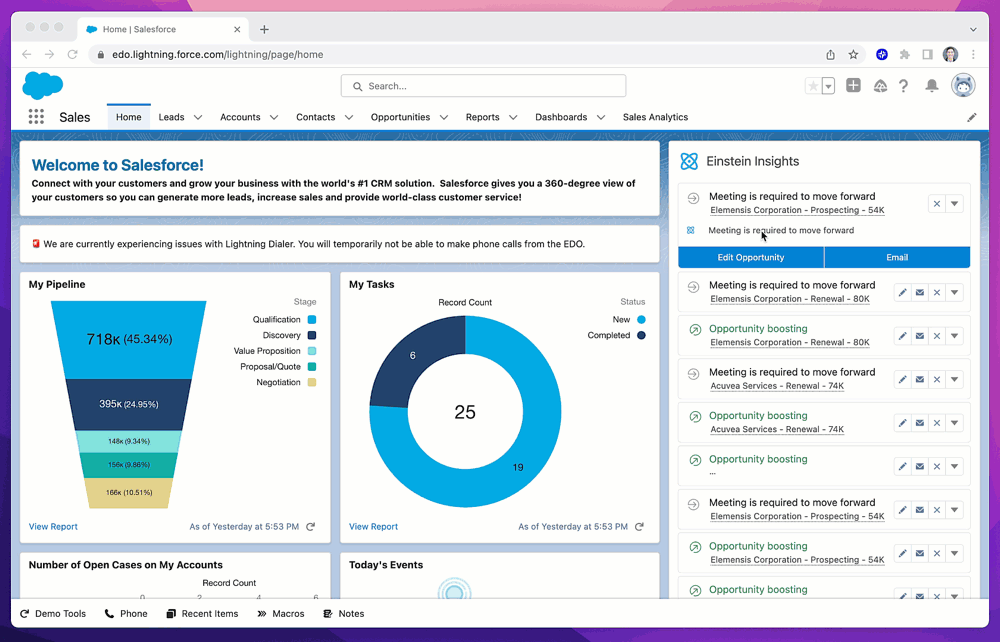This screenshot has height=642, width=1000.
Task: Edit the Elemensis Renewal 80K meeting insight
Action: 902,293
